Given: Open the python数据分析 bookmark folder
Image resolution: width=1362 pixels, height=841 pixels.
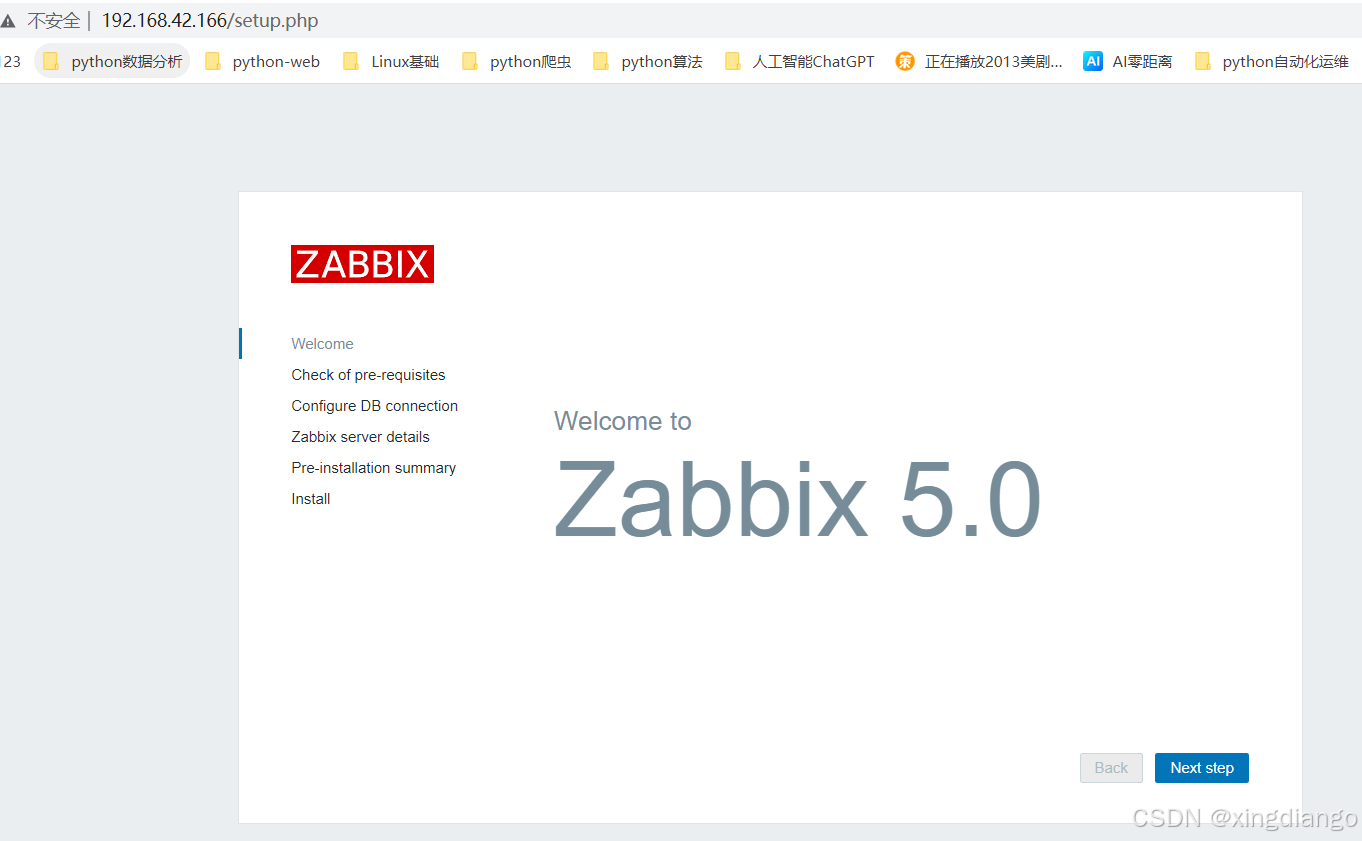Looking at the screenshot, I should coord(112,61).
